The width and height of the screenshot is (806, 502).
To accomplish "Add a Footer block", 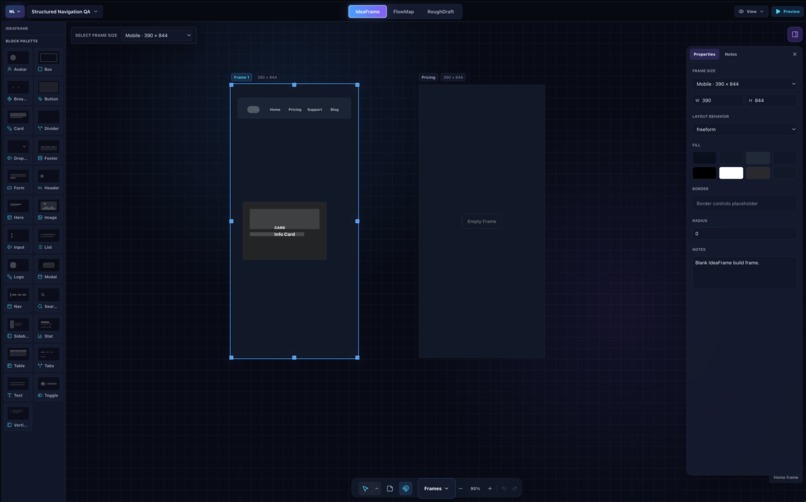I will (x=48, y=151).
